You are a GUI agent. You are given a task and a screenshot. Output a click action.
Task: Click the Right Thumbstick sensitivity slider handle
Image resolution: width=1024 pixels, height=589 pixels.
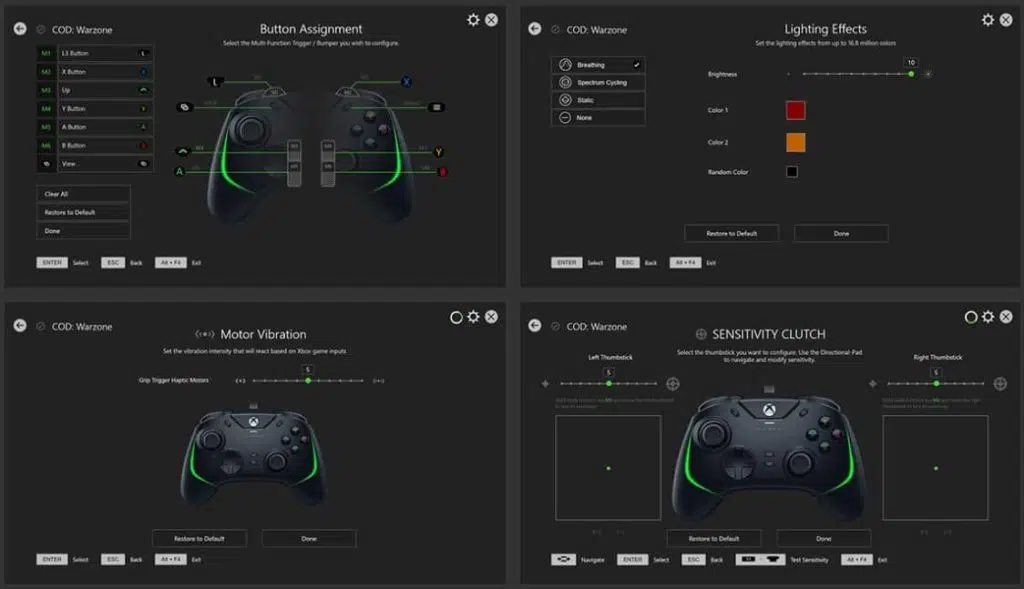(x=936, y=383)
